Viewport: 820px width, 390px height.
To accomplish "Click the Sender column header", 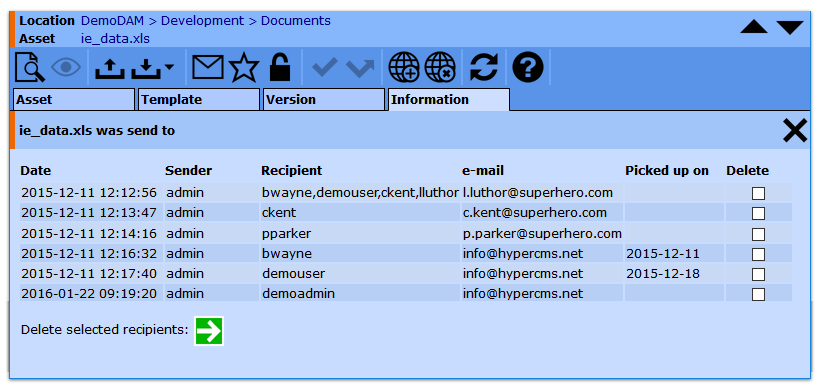I will (x=189, y=170).
